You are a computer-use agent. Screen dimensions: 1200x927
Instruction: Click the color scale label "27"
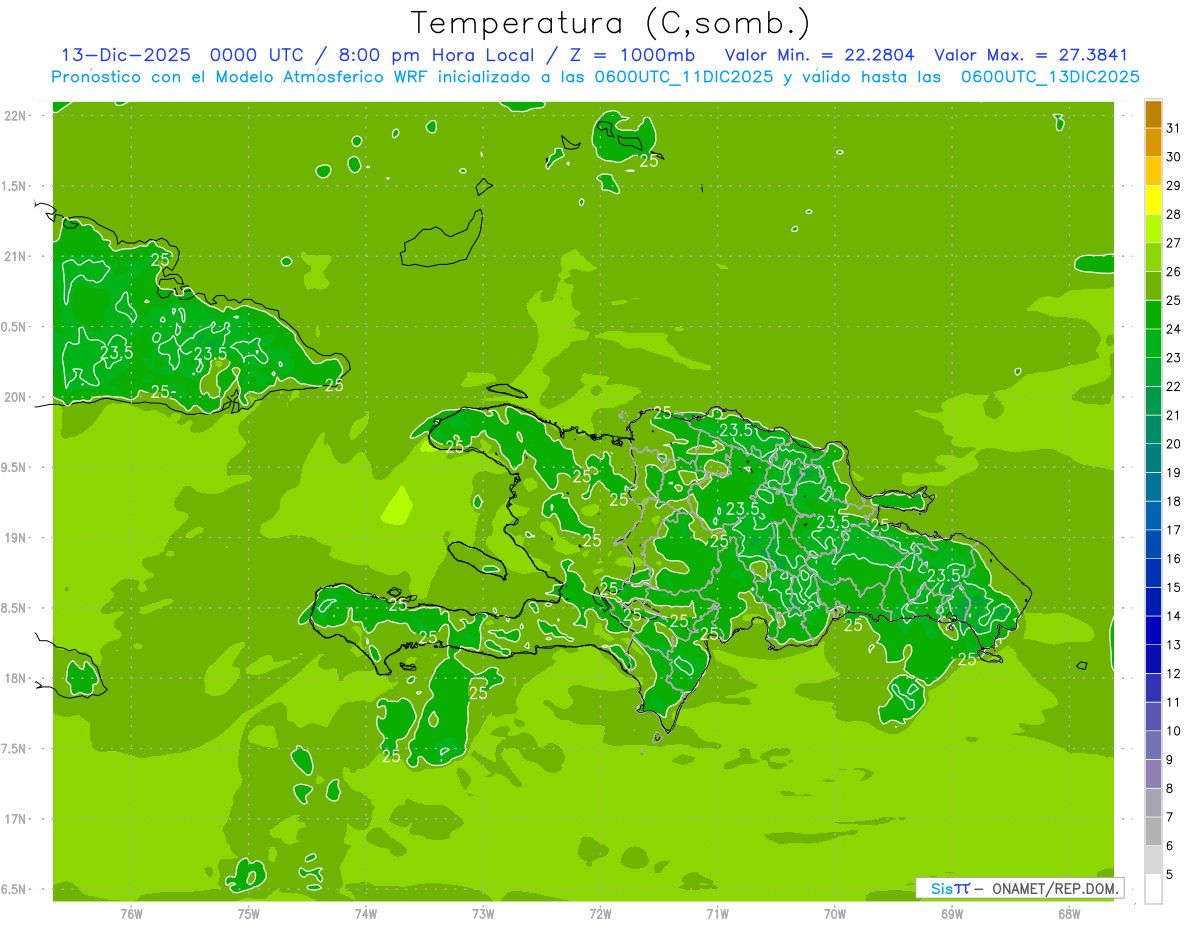[1173, 243]
